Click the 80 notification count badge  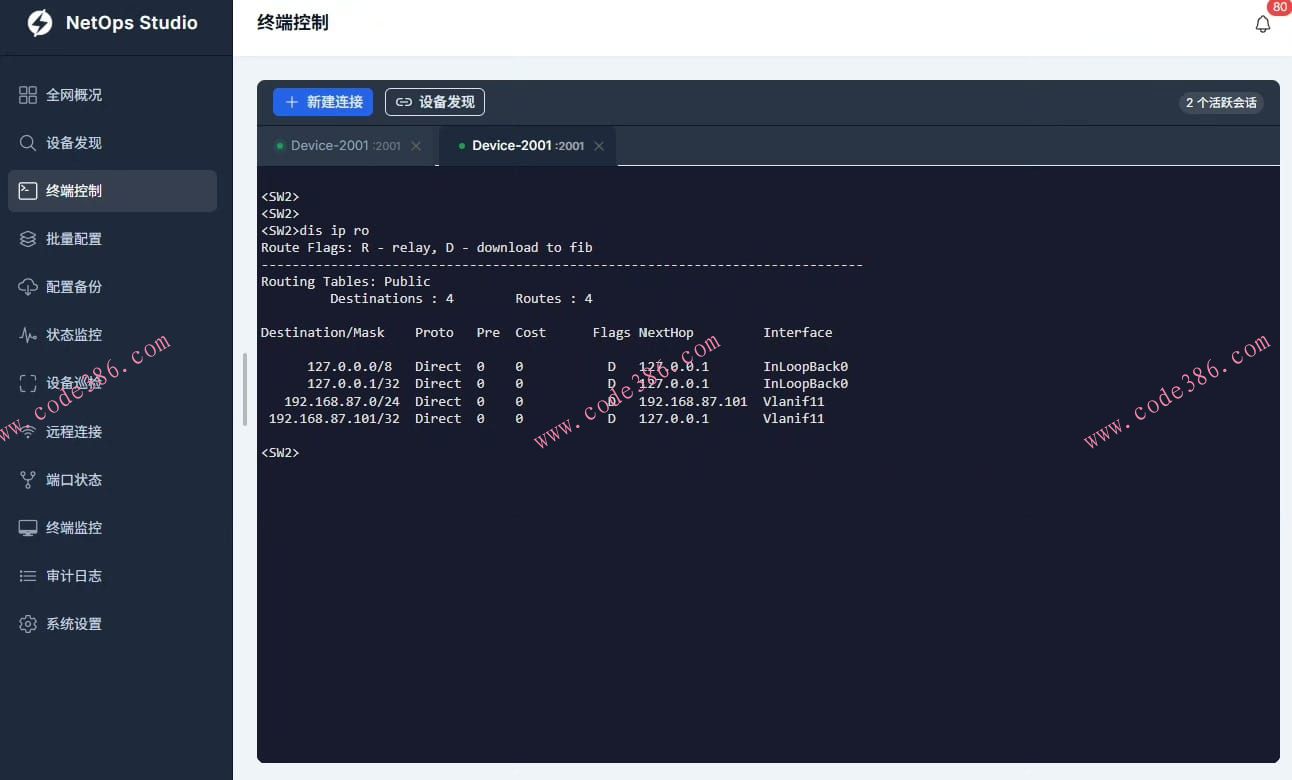click(1280, 7)
